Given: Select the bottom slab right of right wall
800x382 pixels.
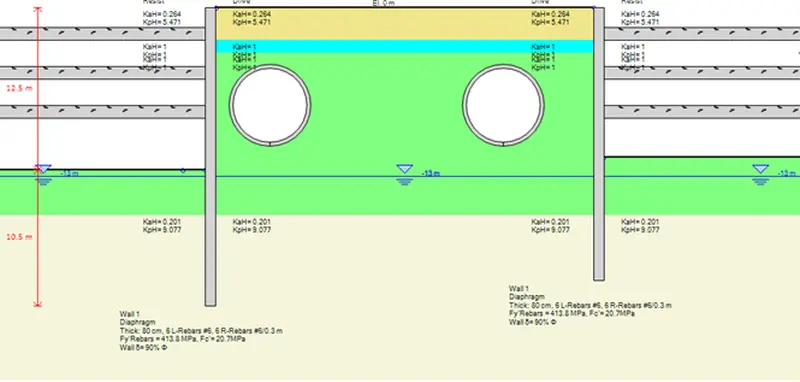Looking at the screenshot, I should coord(703,112).
